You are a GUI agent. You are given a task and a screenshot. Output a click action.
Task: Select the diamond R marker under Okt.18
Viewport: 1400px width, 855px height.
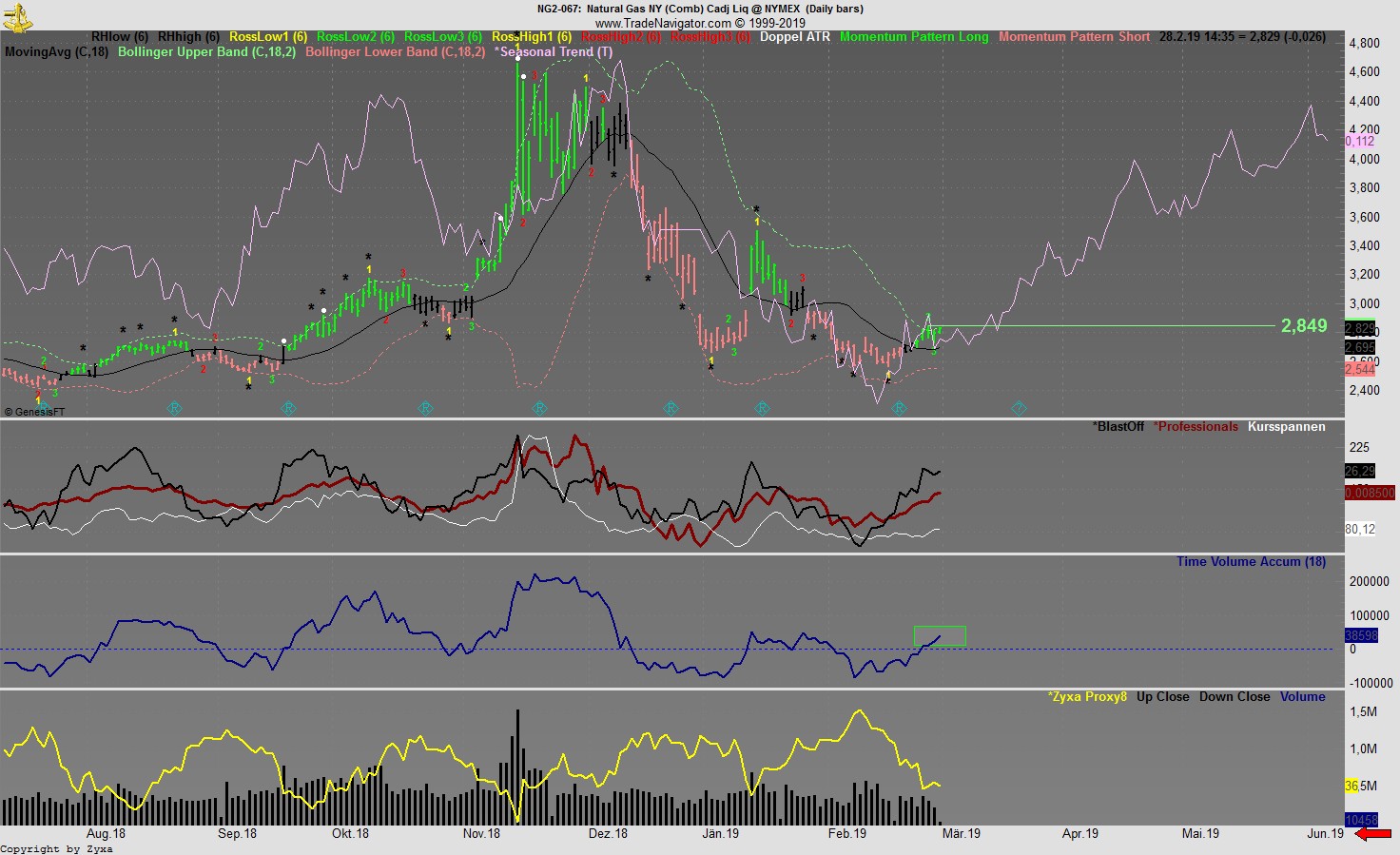point(425,408)
